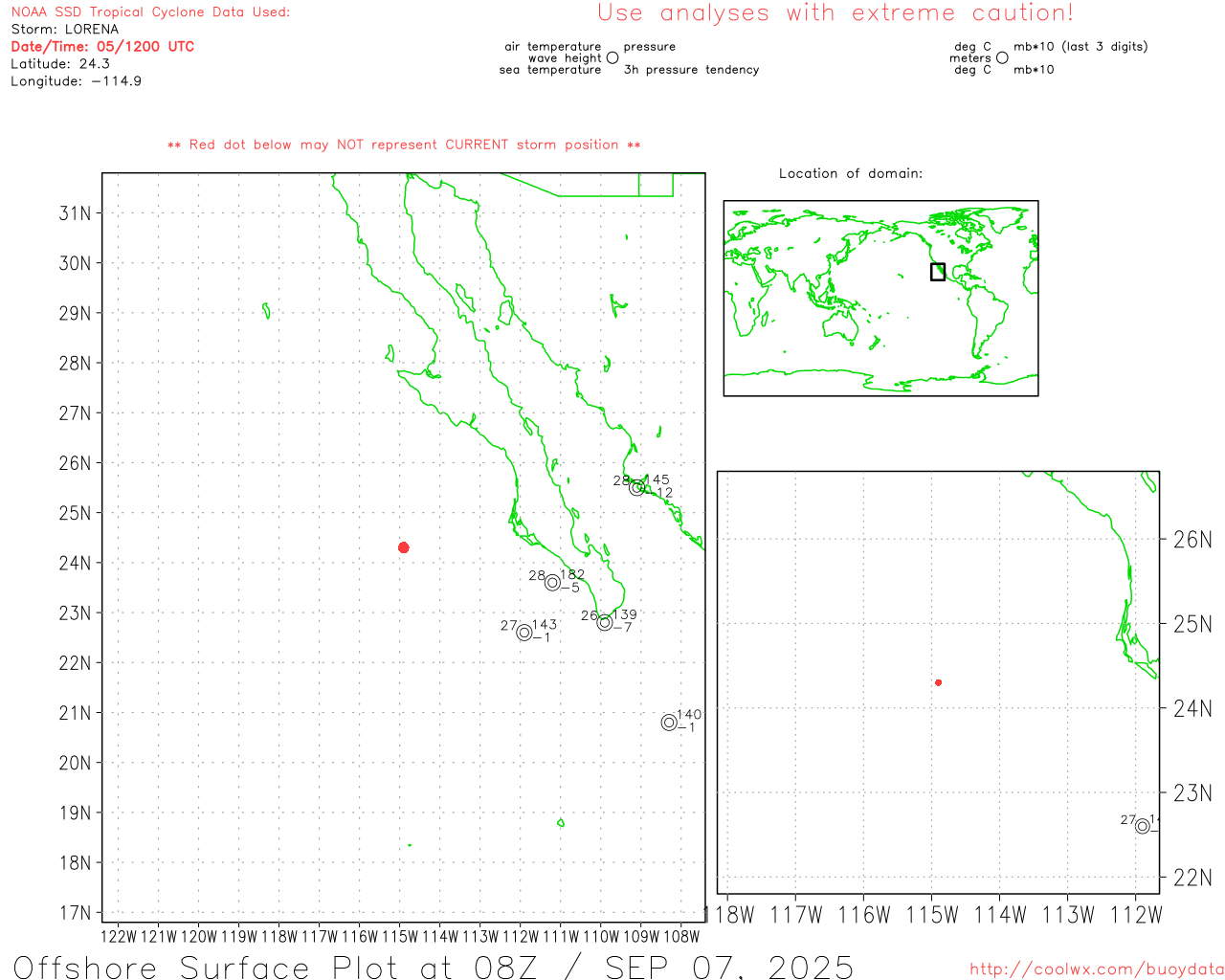Image resolution: width=1225 pixels, height=980 pixels.
Task: Click the 117W label under the inset map
Action: 796,916
